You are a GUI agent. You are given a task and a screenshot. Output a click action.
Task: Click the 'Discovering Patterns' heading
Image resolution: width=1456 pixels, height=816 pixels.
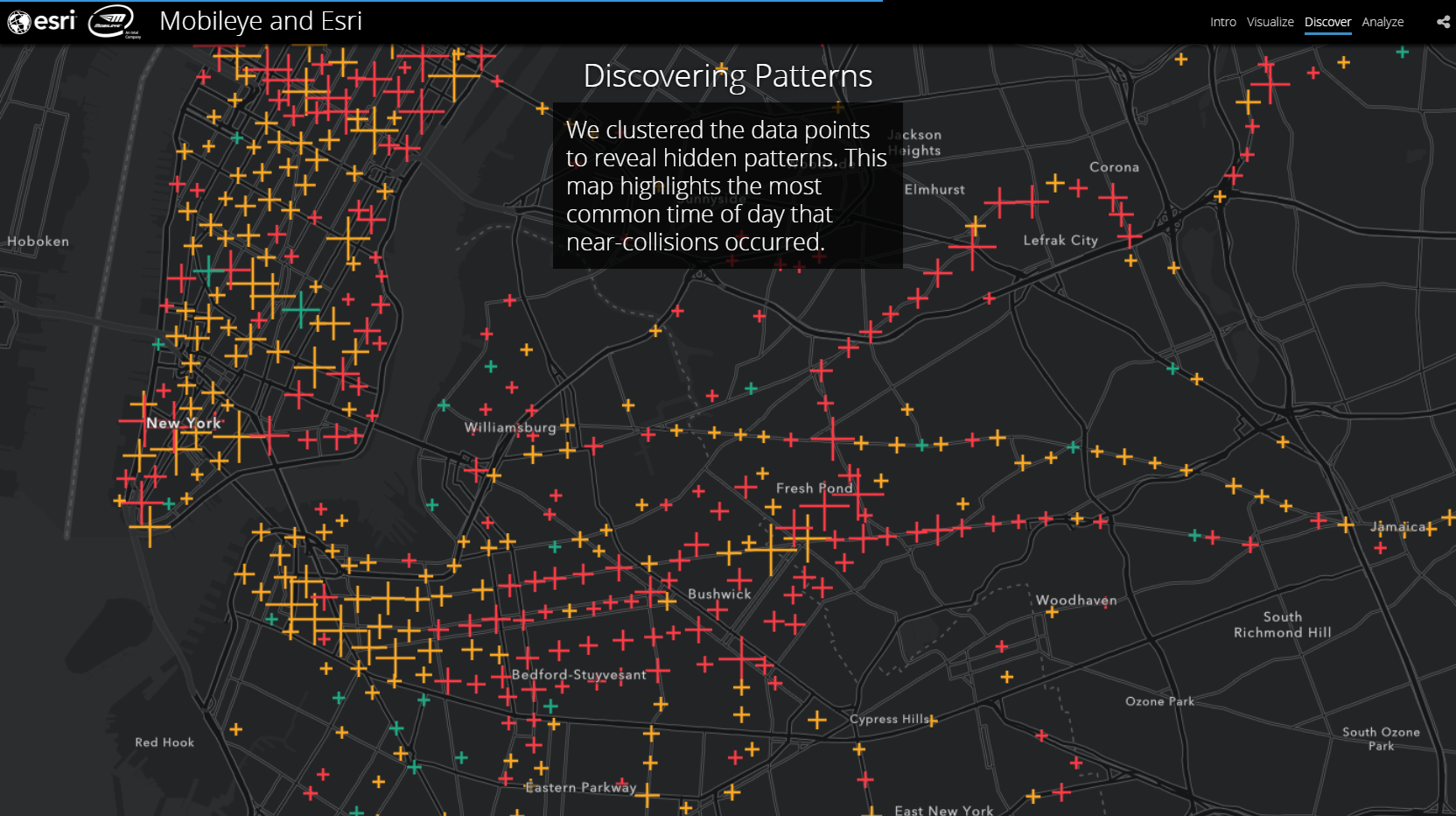(727, 76)
